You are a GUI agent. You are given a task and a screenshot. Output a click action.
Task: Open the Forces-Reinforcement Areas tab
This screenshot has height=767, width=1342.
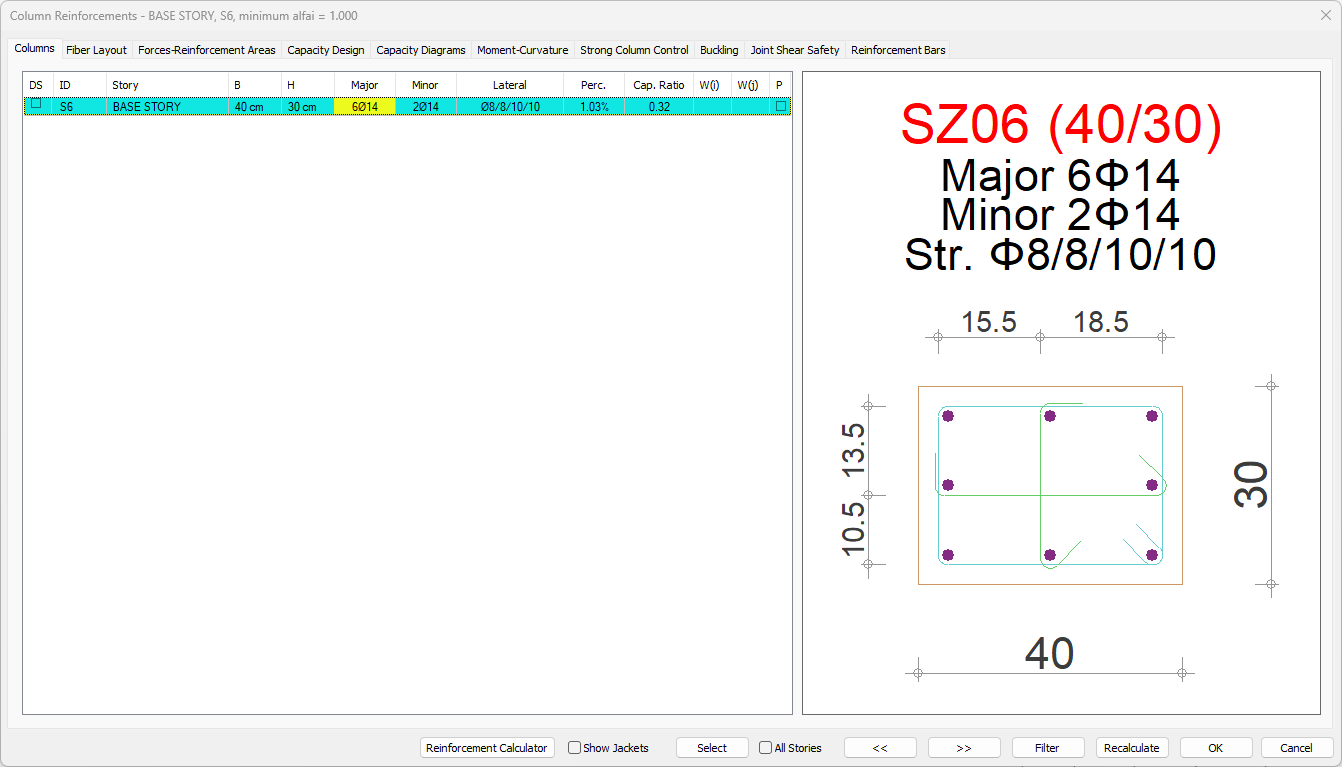[x=206, y=50]
